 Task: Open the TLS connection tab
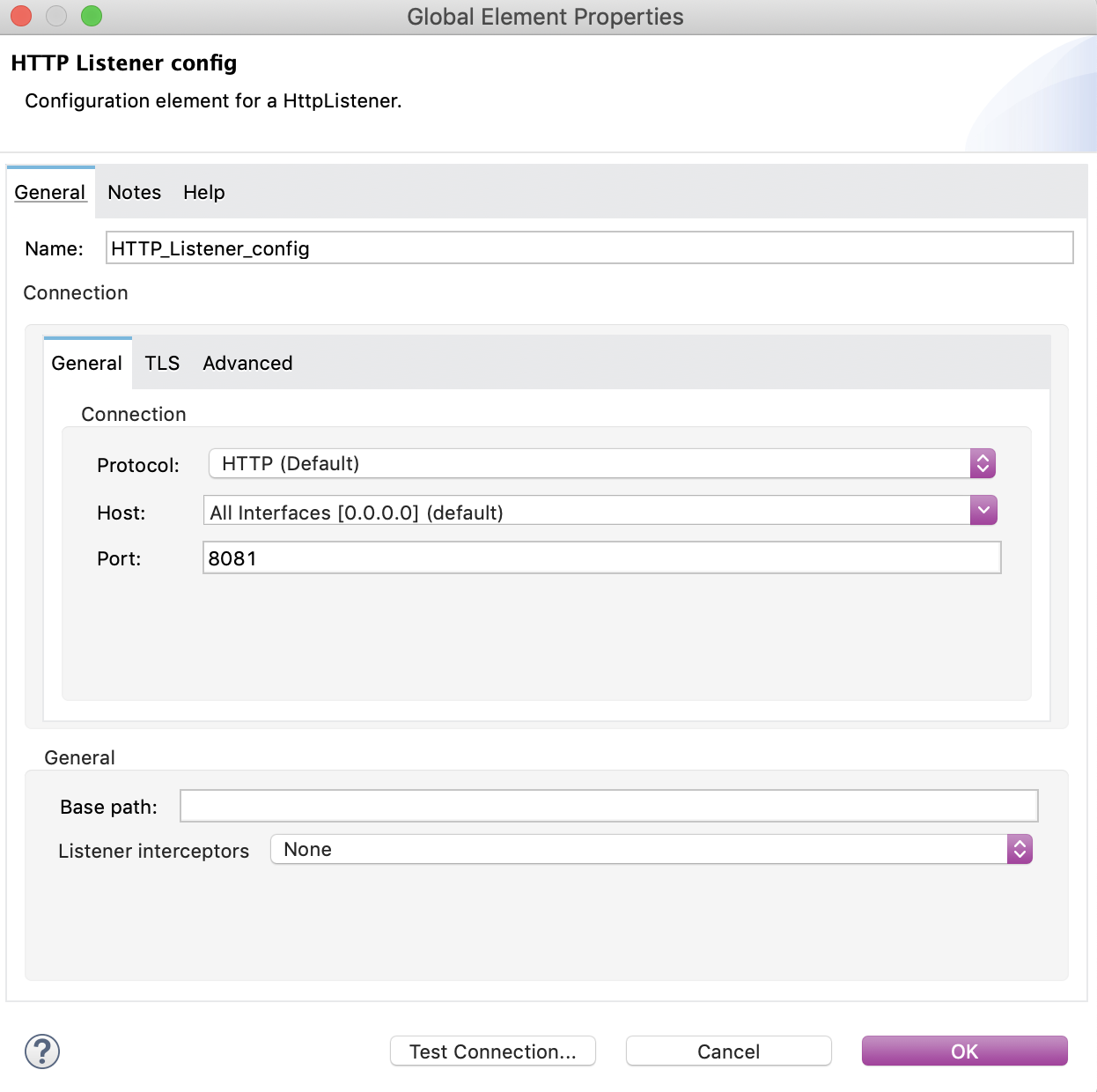(x=162, y=363)
